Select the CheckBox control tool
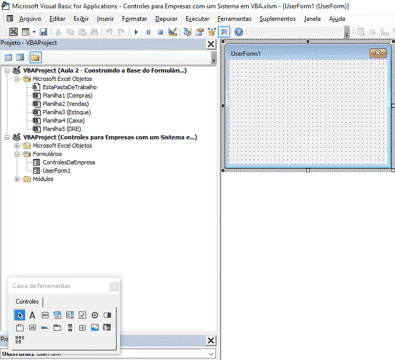This screenshot has height=360, width=395. pyautogui.click(x=82, y=315)
